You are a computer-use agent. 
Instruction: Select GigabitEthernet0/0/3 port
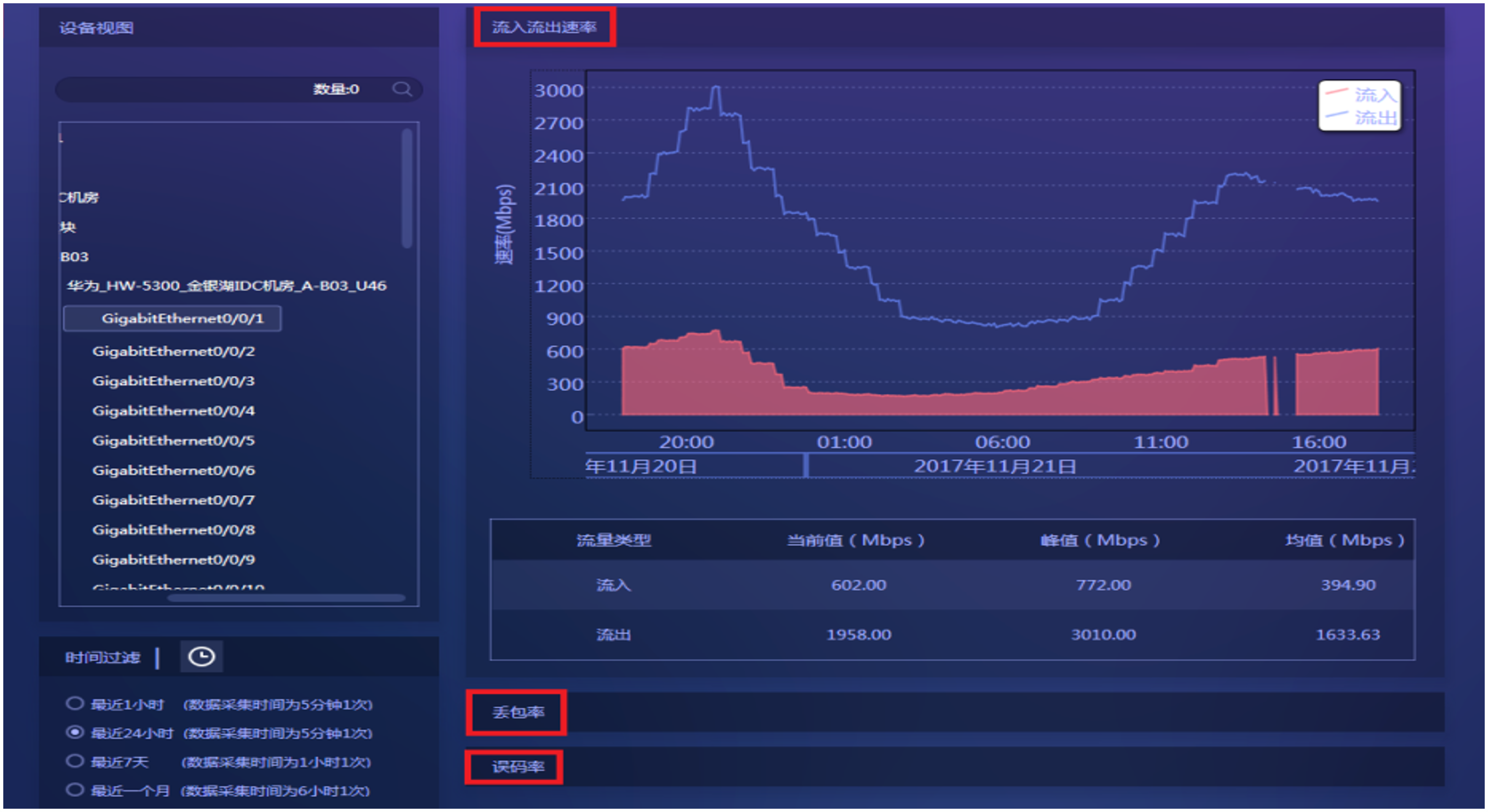pyautogui.click(x=173, y=381)
